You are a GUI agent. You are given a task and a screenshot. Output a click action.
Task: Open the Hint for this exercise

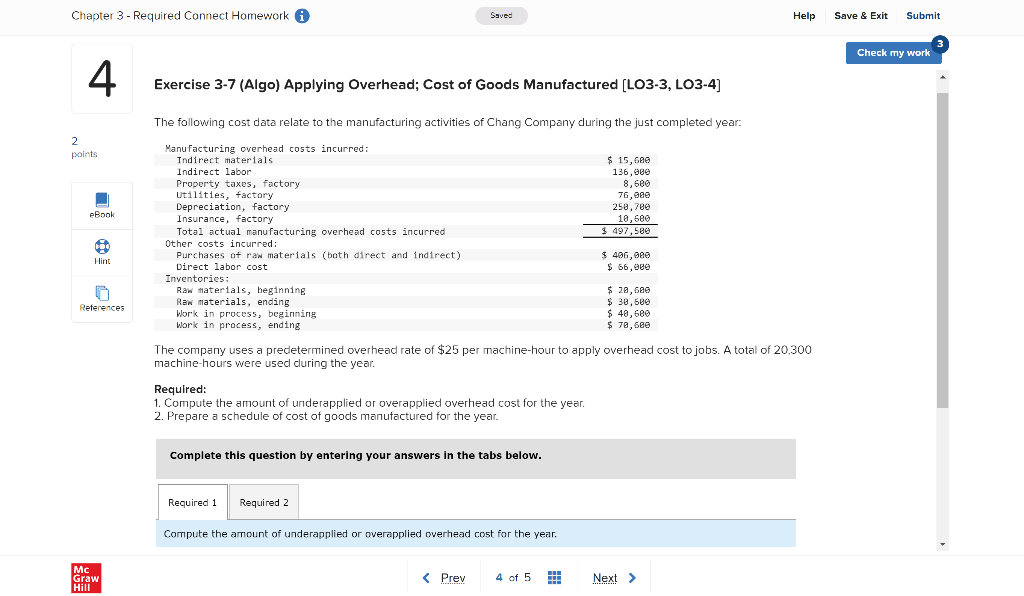101,251
